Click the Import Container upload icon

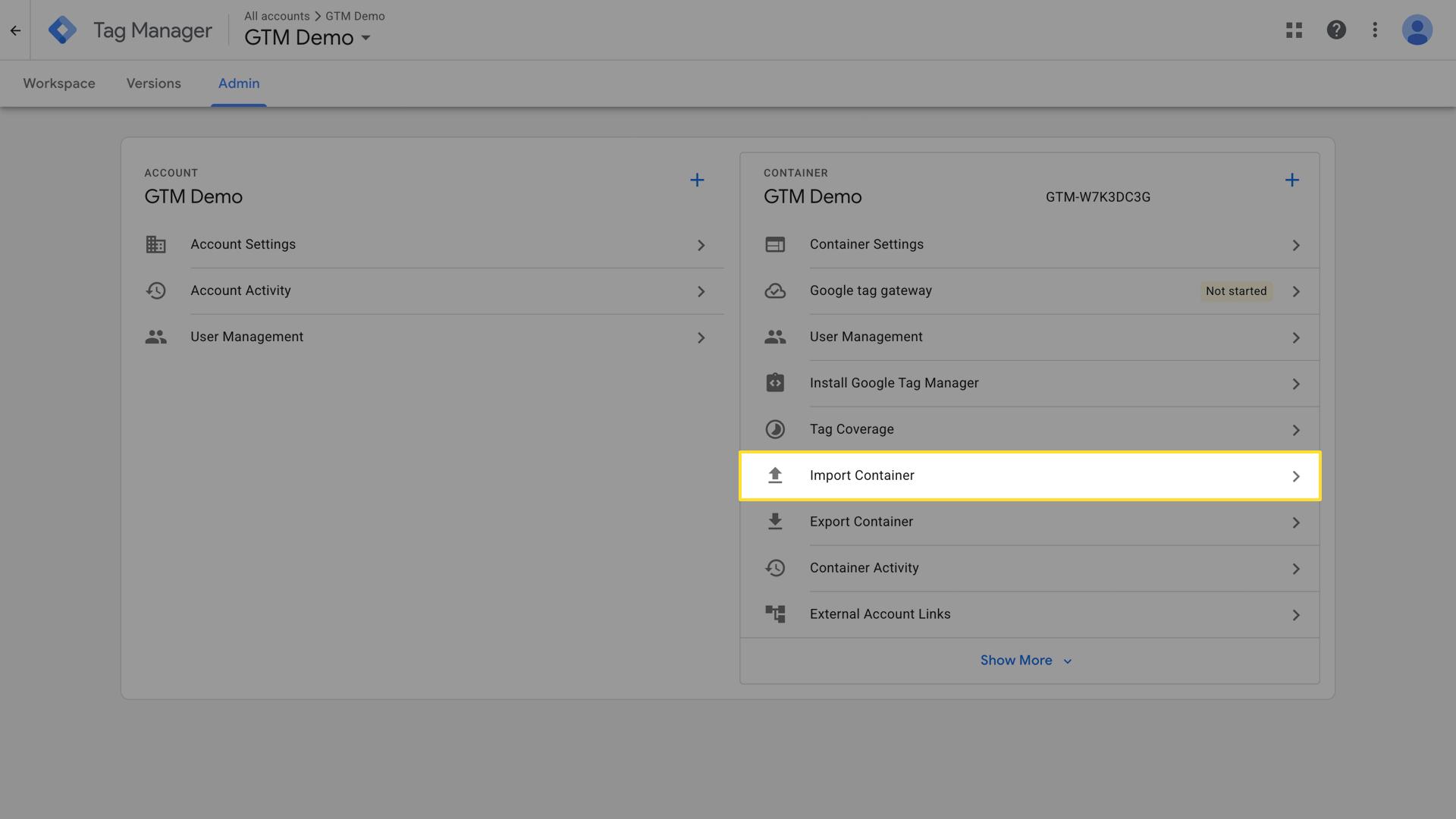775,475
